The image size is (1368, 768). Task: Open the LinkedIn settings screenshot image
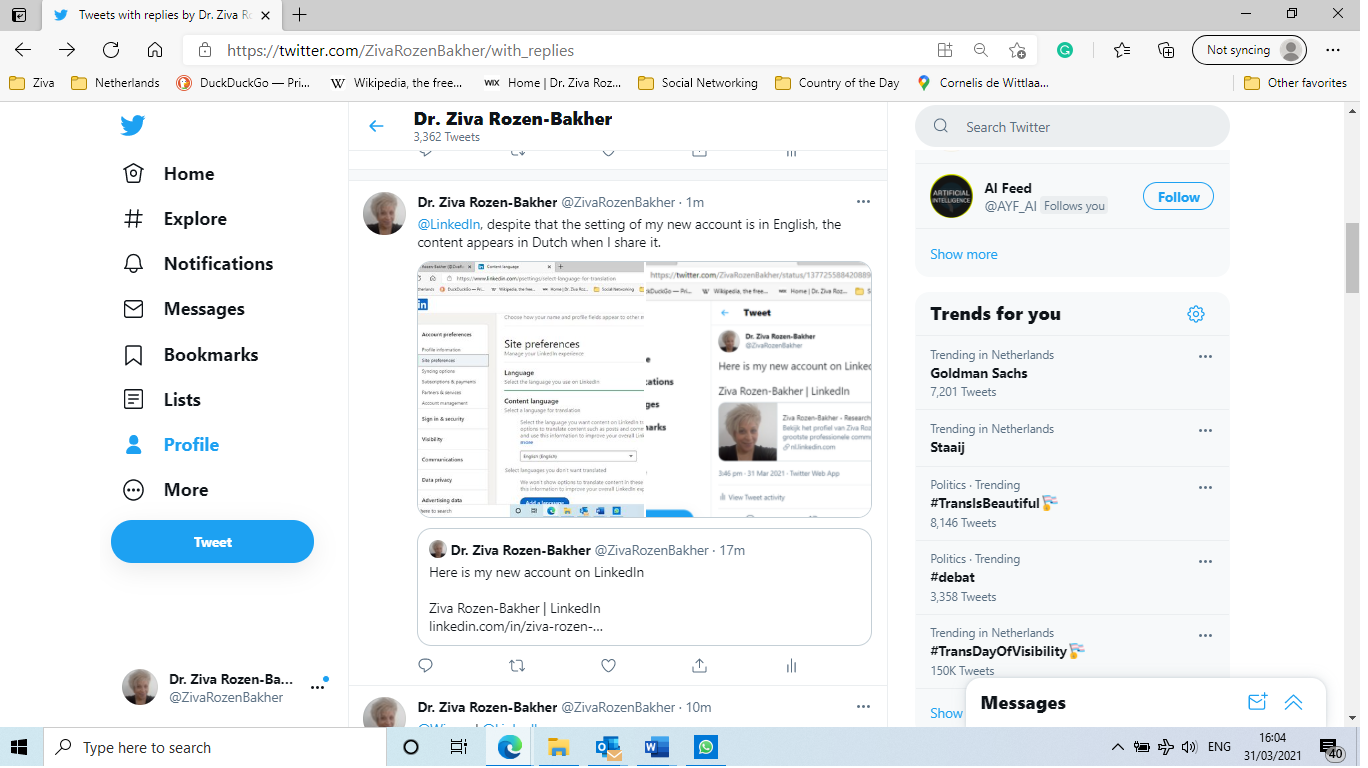[531, 389]
